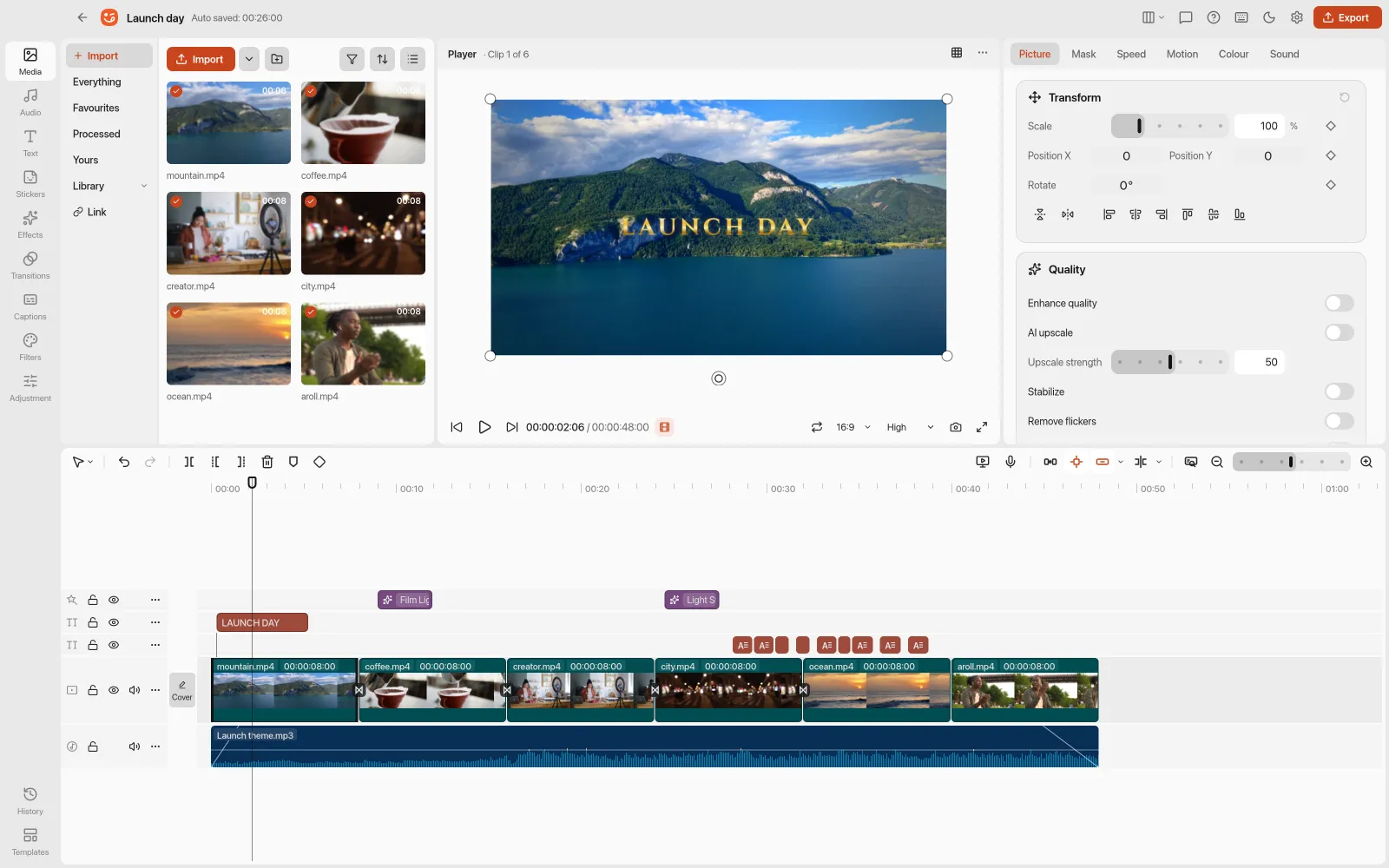This screenshot has width=1389, height=868.
Task: Switch to the Colour tab
Action: (x=1234, y=54)
